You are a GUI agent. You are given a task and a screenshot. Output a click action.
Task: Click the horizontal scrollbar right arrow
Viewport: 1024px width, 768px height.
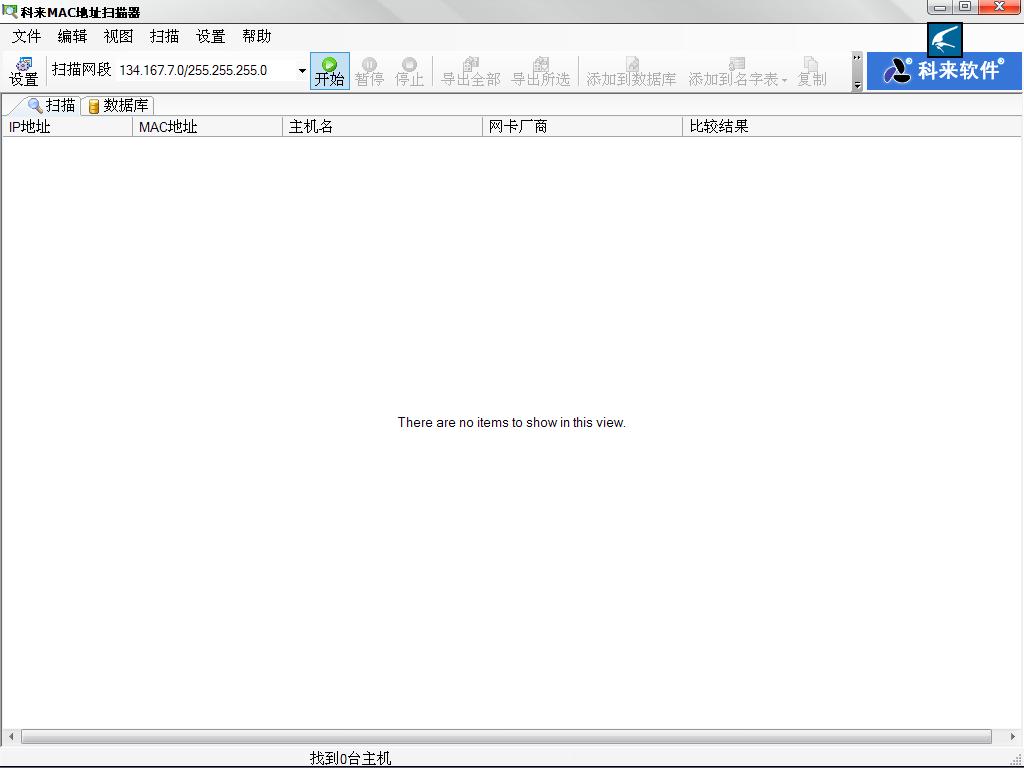[x=1013, y=737]
